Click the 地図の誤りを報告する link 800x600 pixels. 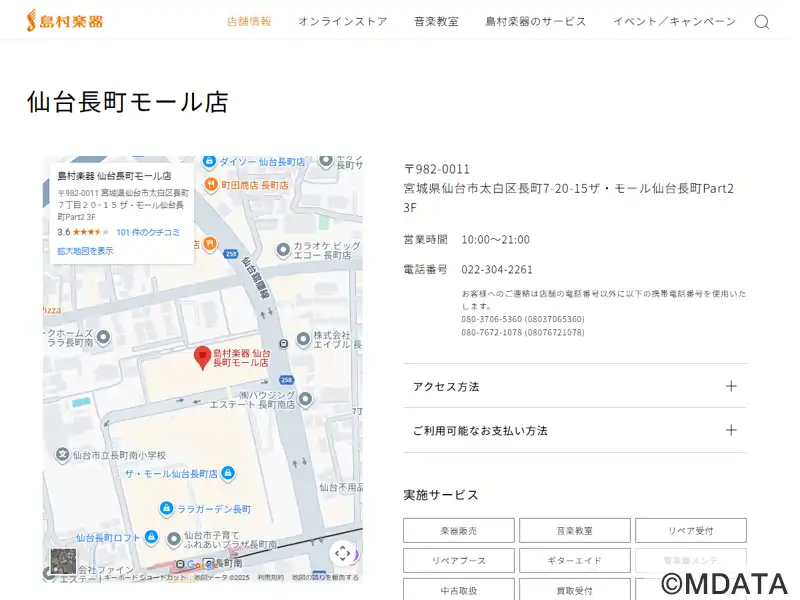tap(324, 578)
